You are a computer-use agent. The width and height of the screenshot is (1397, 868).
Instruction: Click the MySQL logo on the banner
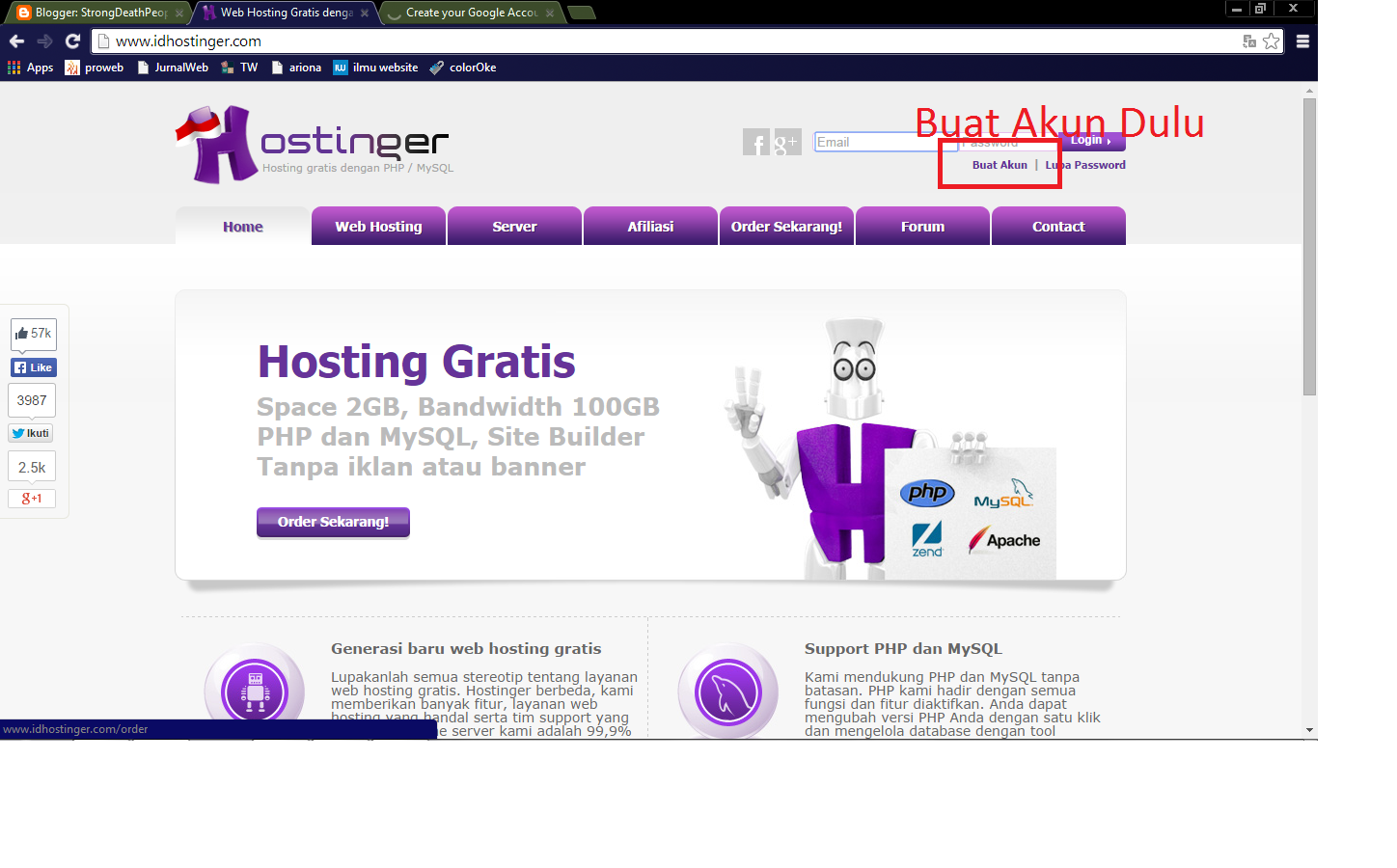click(1004, 494)
